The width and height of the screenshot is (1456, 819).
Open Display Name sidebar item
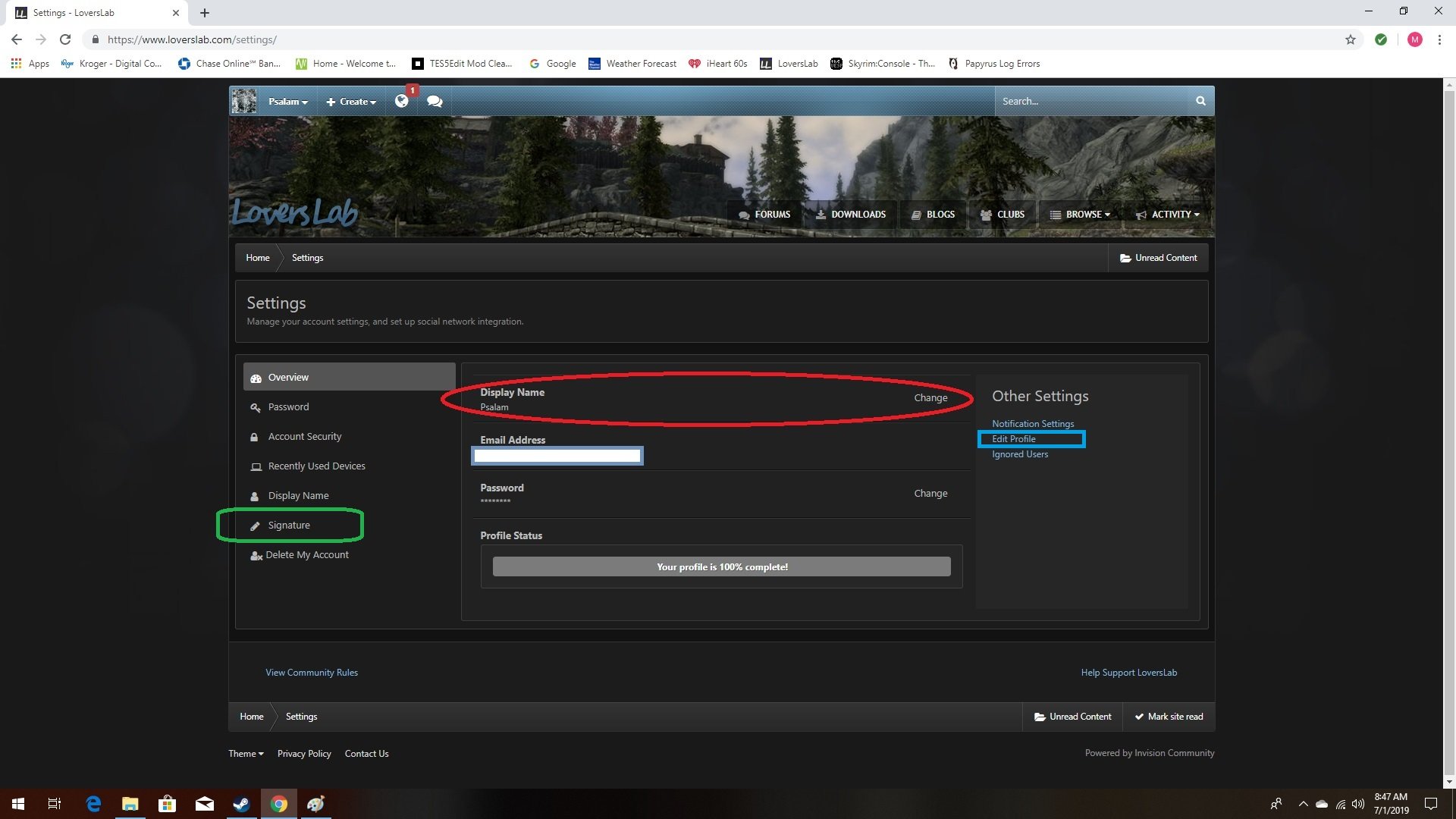pyautogui.click(x=298, y=496)
